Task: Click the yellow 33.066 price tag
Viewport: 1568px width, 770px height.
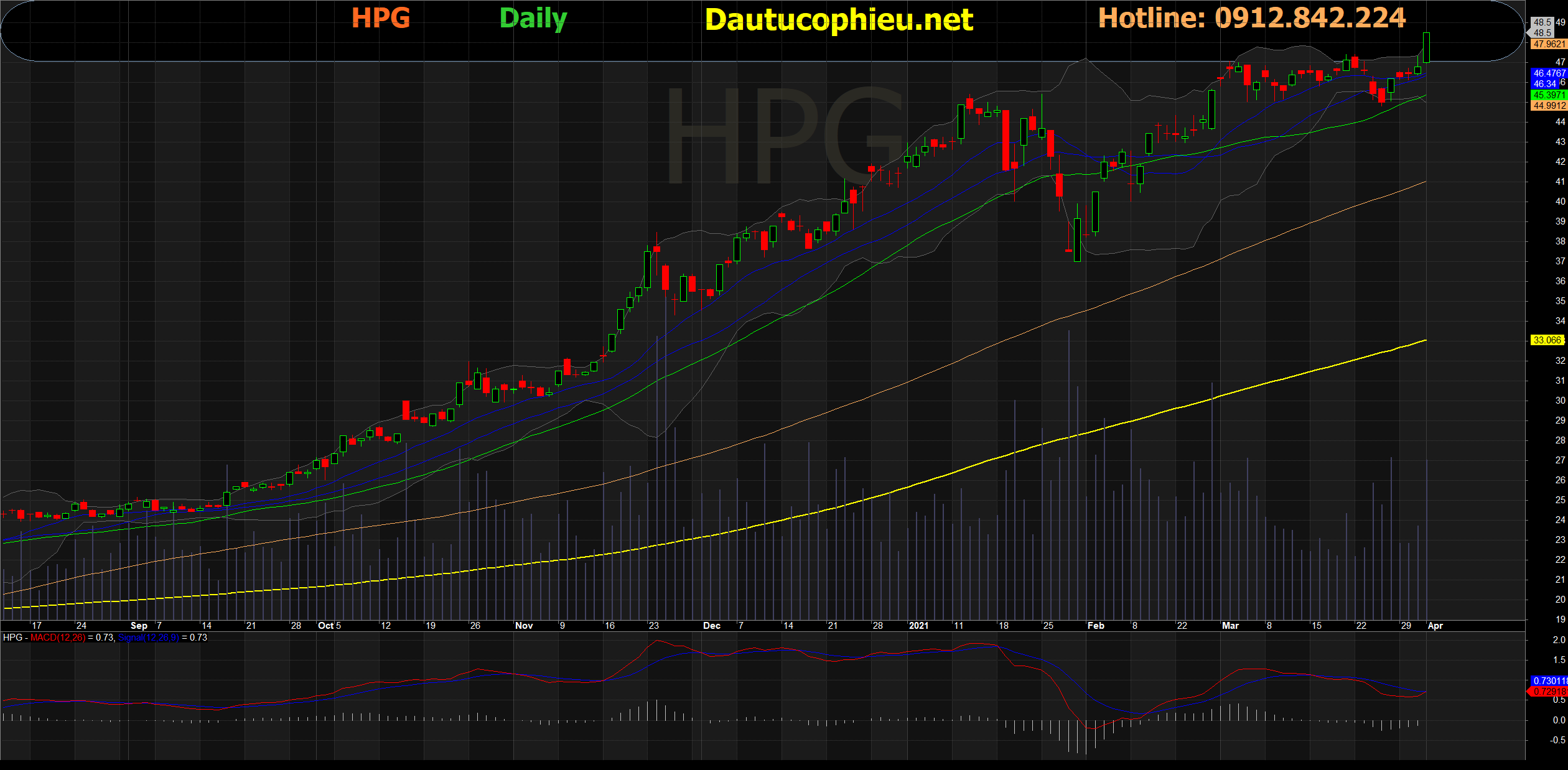Action: [x=1547, y=340]
